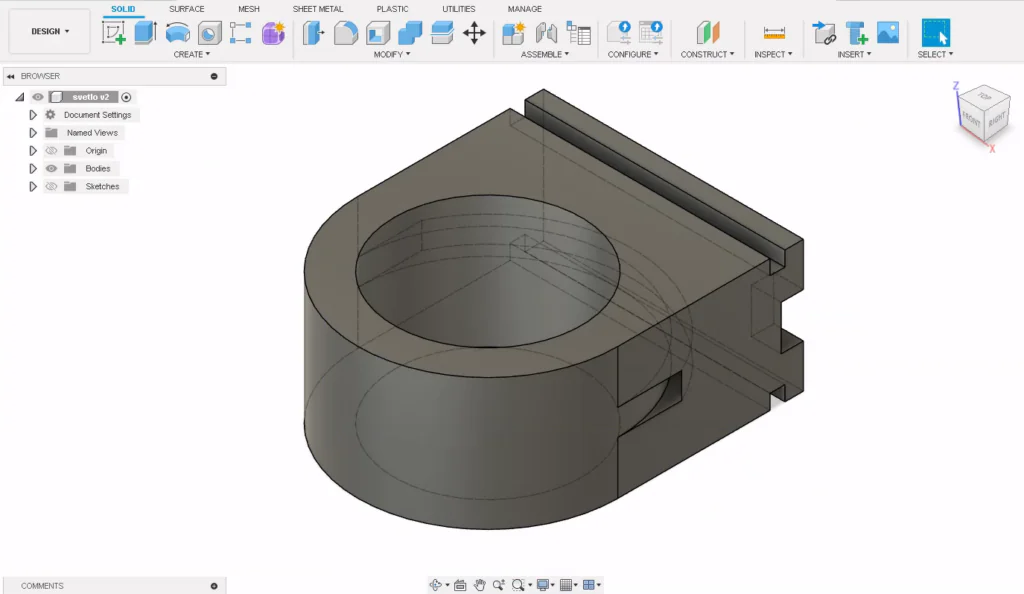Open the DESIGN workspace dropdown
The image size is (1024, 594).
click(x=50, y=31)
